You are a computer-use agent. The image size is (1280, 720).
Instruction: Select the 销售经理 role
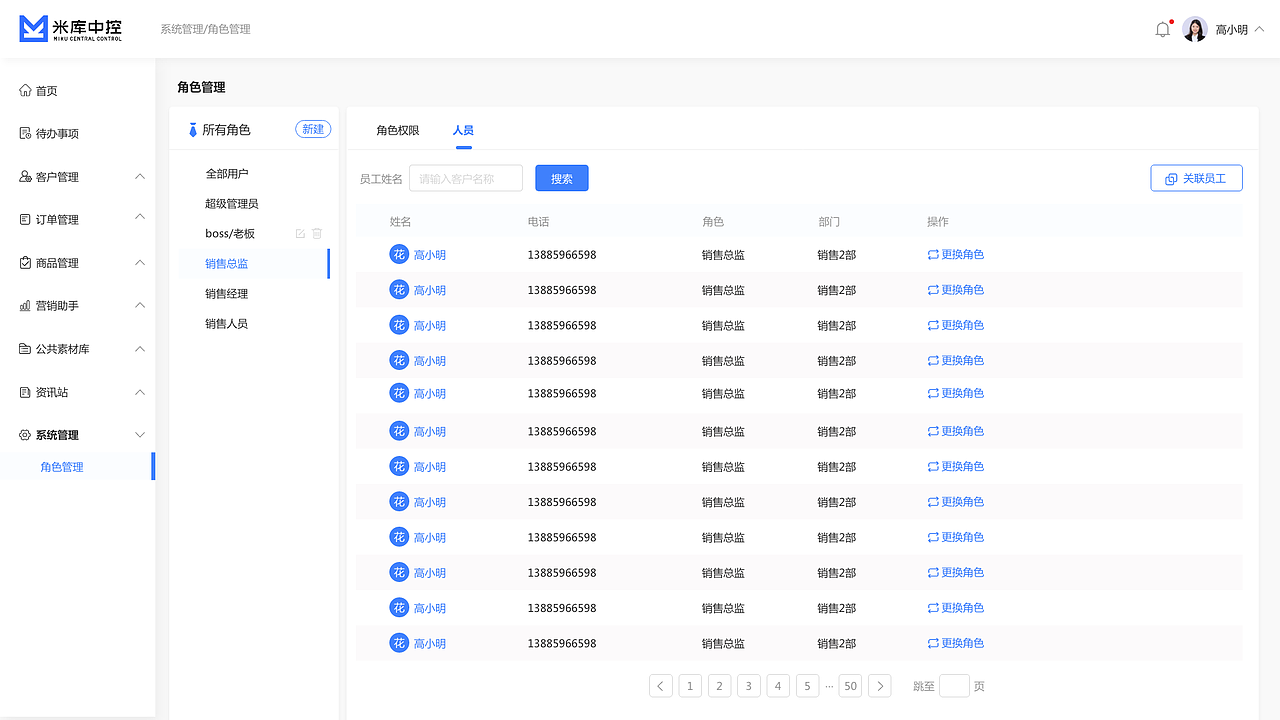click(x=227, y=294)
